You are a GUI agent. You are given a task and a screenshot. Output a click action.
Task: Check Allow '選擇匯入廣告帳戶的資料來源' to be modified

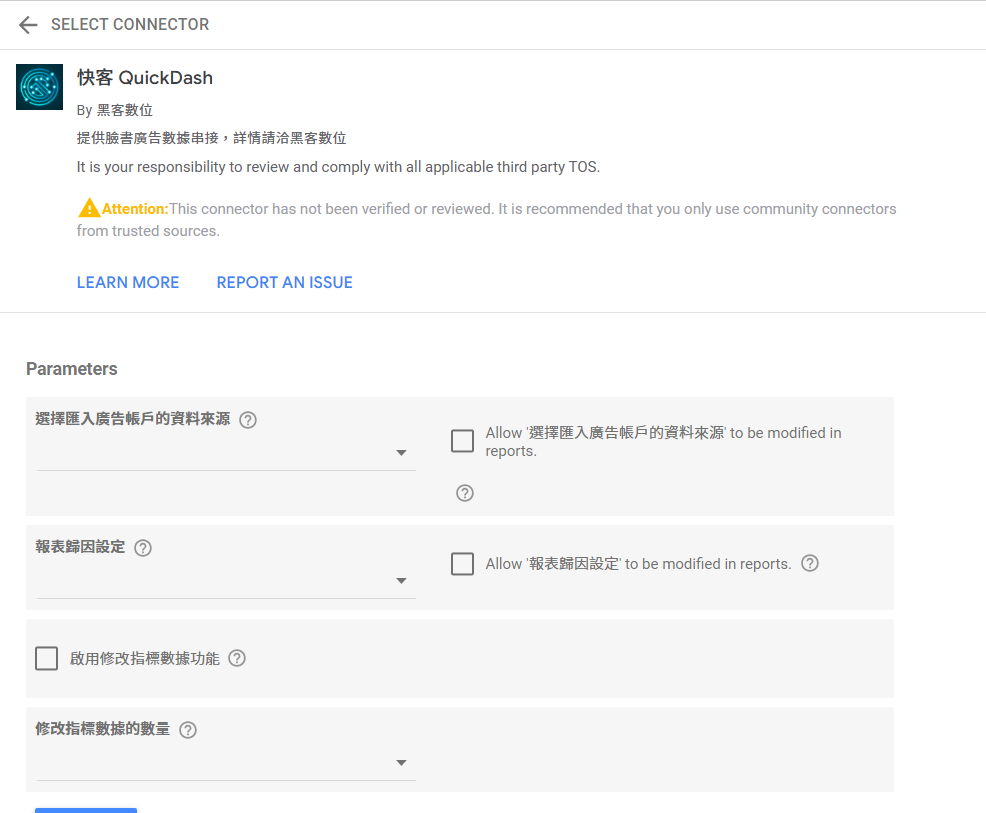pos(462,441)
